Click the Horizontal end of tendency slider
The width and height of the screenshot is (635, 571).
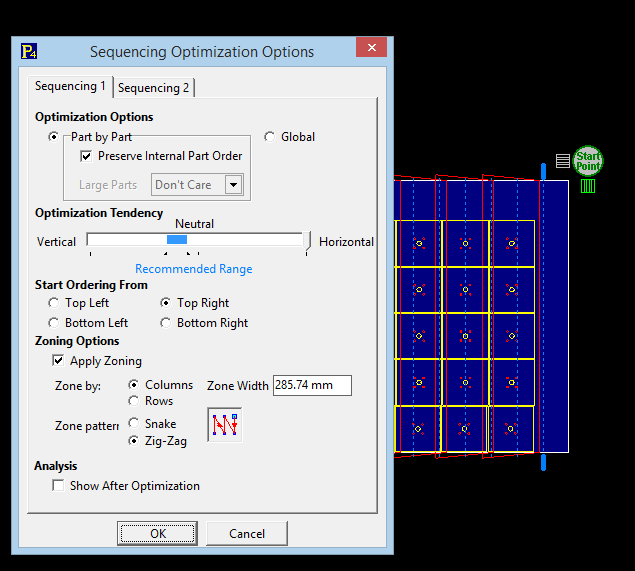[x=346, y=242]
